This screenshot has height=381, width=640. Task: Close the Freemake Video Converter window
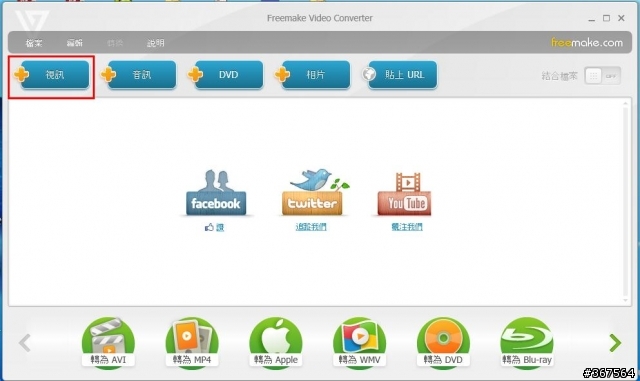click(621, 18)
